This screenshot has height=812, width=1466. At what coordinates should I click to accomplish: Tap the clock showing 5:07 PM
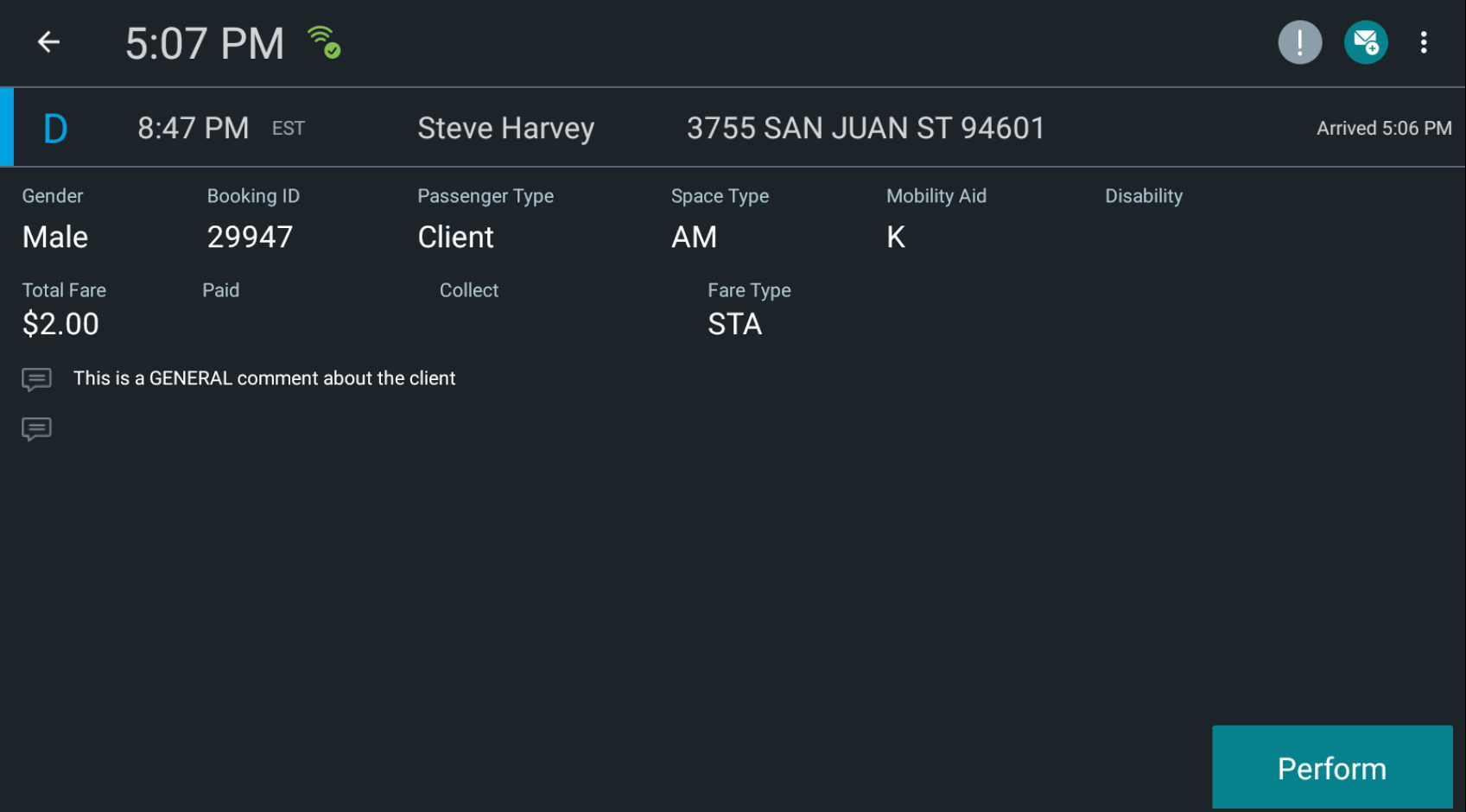[206, 41]
